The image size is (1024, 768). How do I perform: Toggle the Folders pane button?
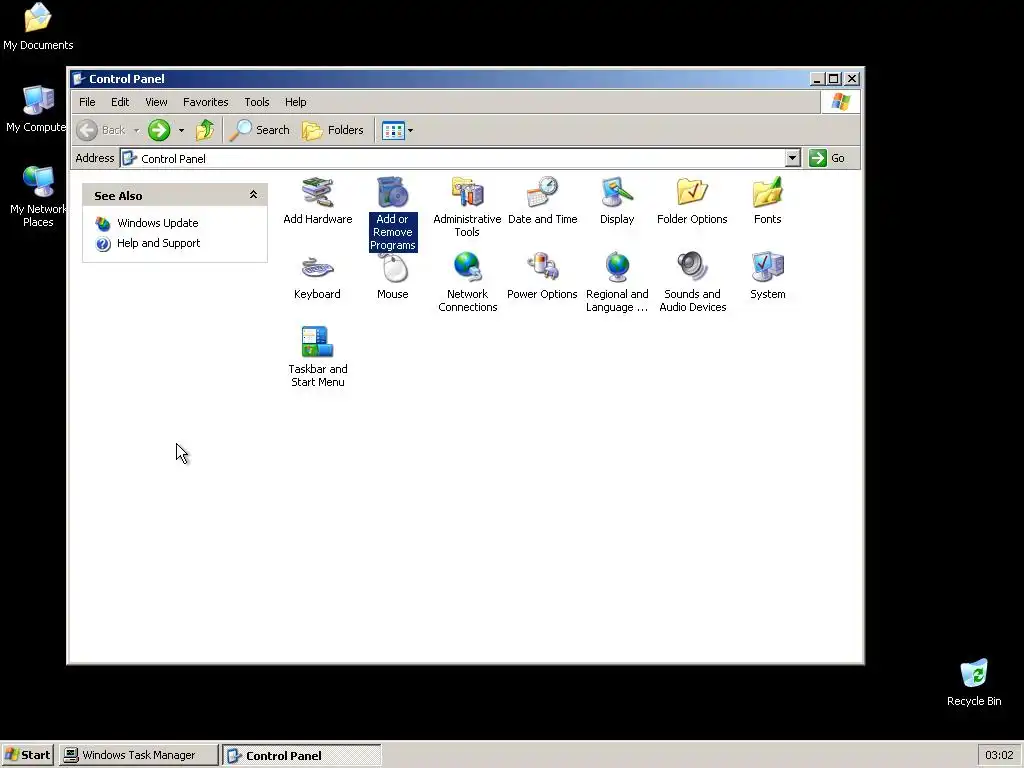pos(333,130)
